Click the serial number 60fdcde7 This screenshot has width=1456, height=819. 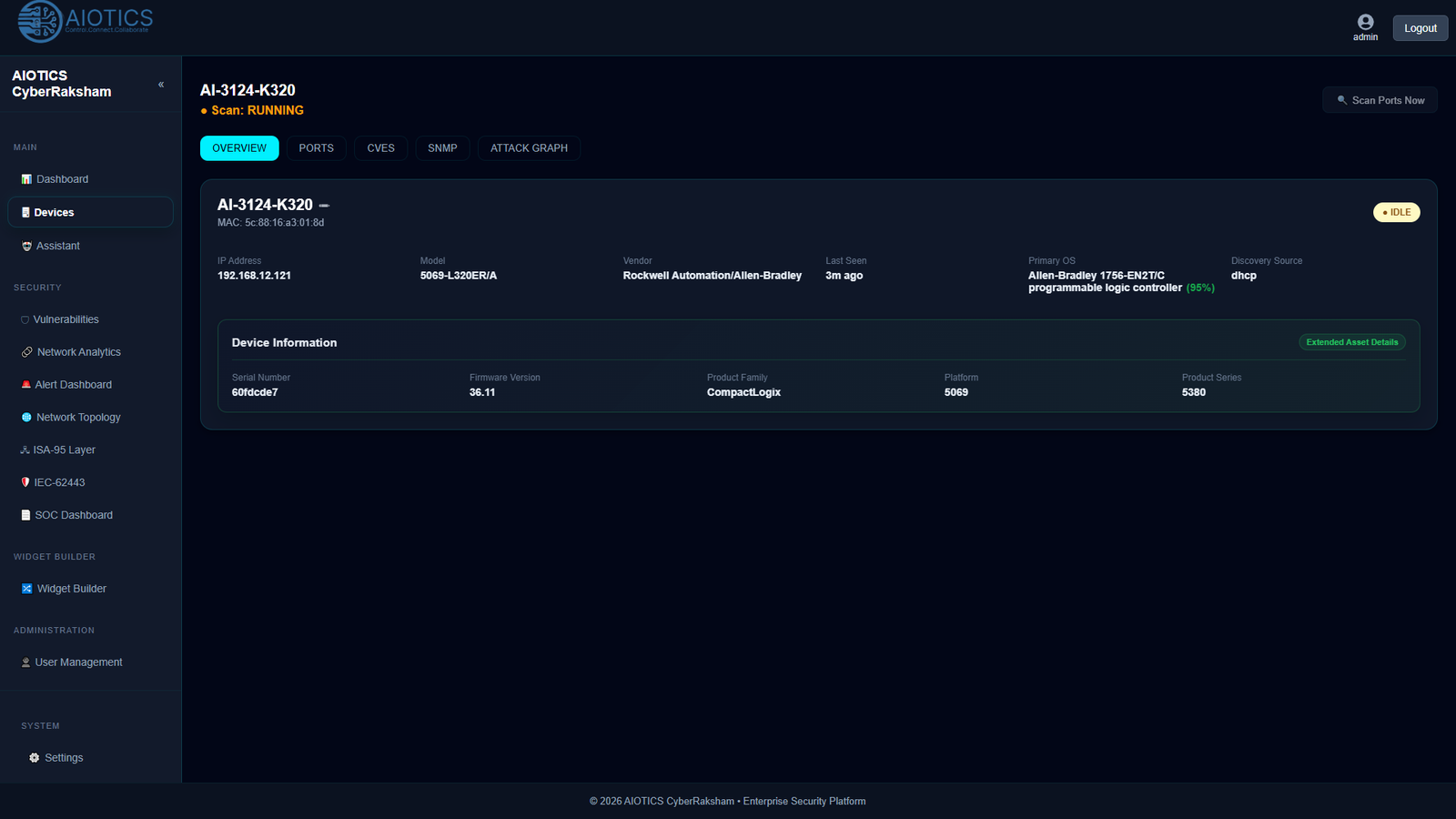(255, 392)
